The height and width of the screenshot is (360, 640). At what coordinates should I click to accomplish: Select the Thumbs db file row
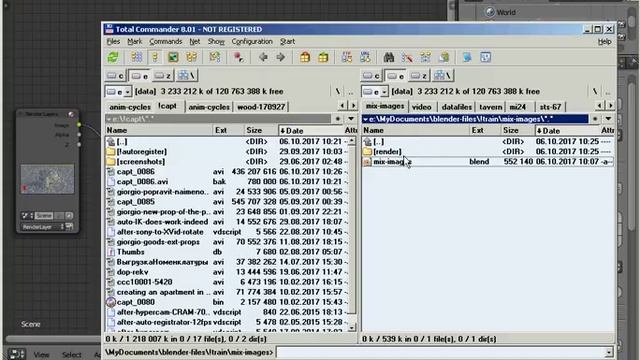point(227,252)
